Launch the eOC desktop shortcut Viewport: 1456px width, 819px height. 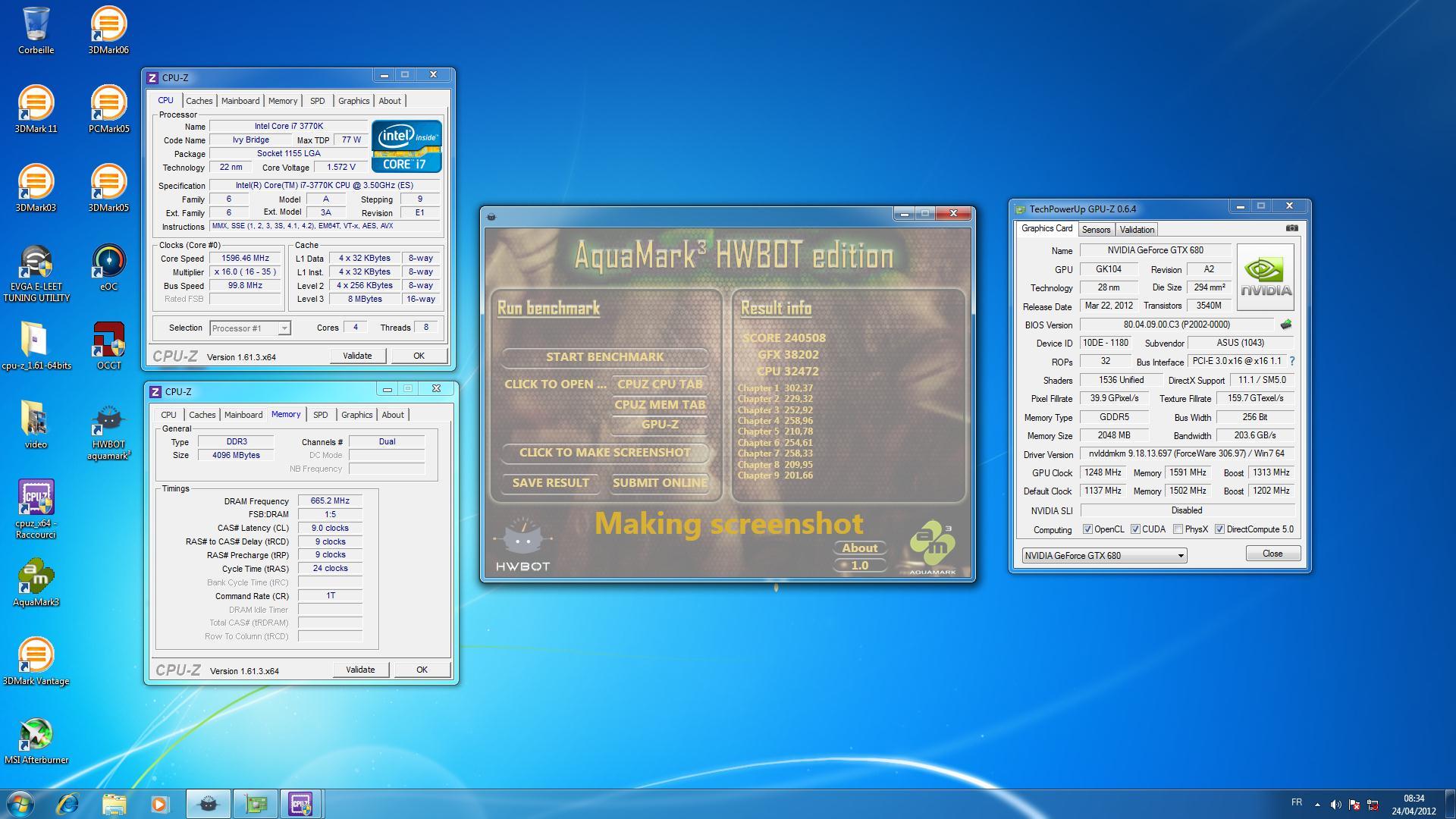108,267
